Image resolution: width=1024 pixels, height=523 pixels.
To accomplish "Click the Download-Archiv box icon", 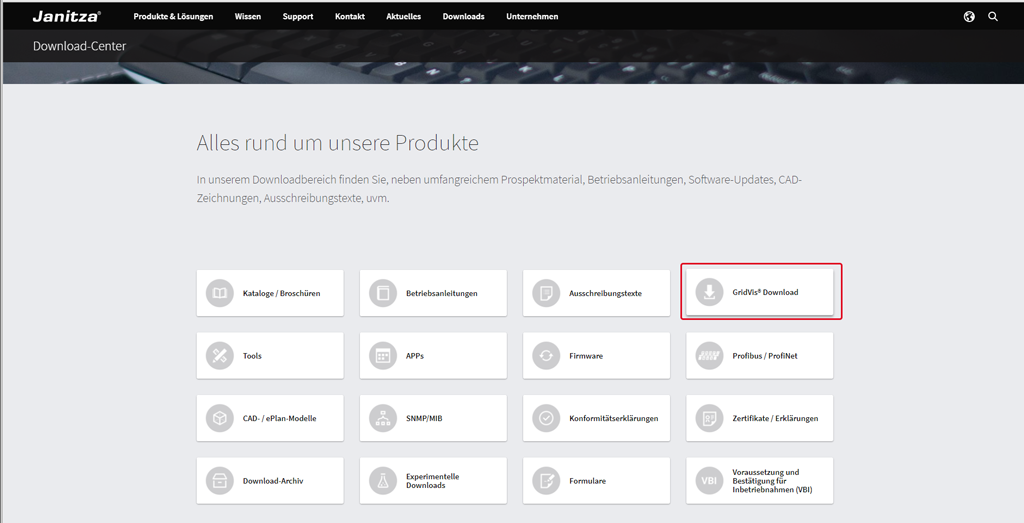I will tap(219, 481).
